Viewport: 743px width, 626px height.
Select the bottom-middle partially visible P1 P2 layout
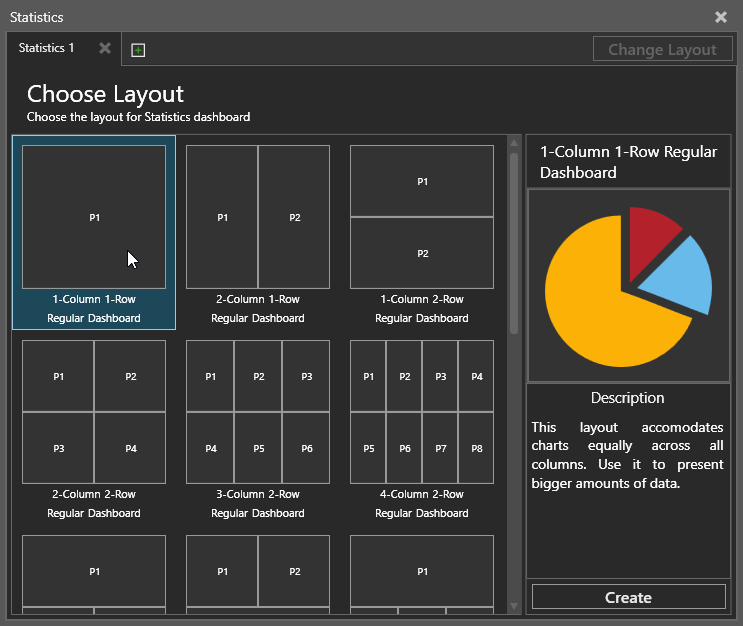click(258, 574)
